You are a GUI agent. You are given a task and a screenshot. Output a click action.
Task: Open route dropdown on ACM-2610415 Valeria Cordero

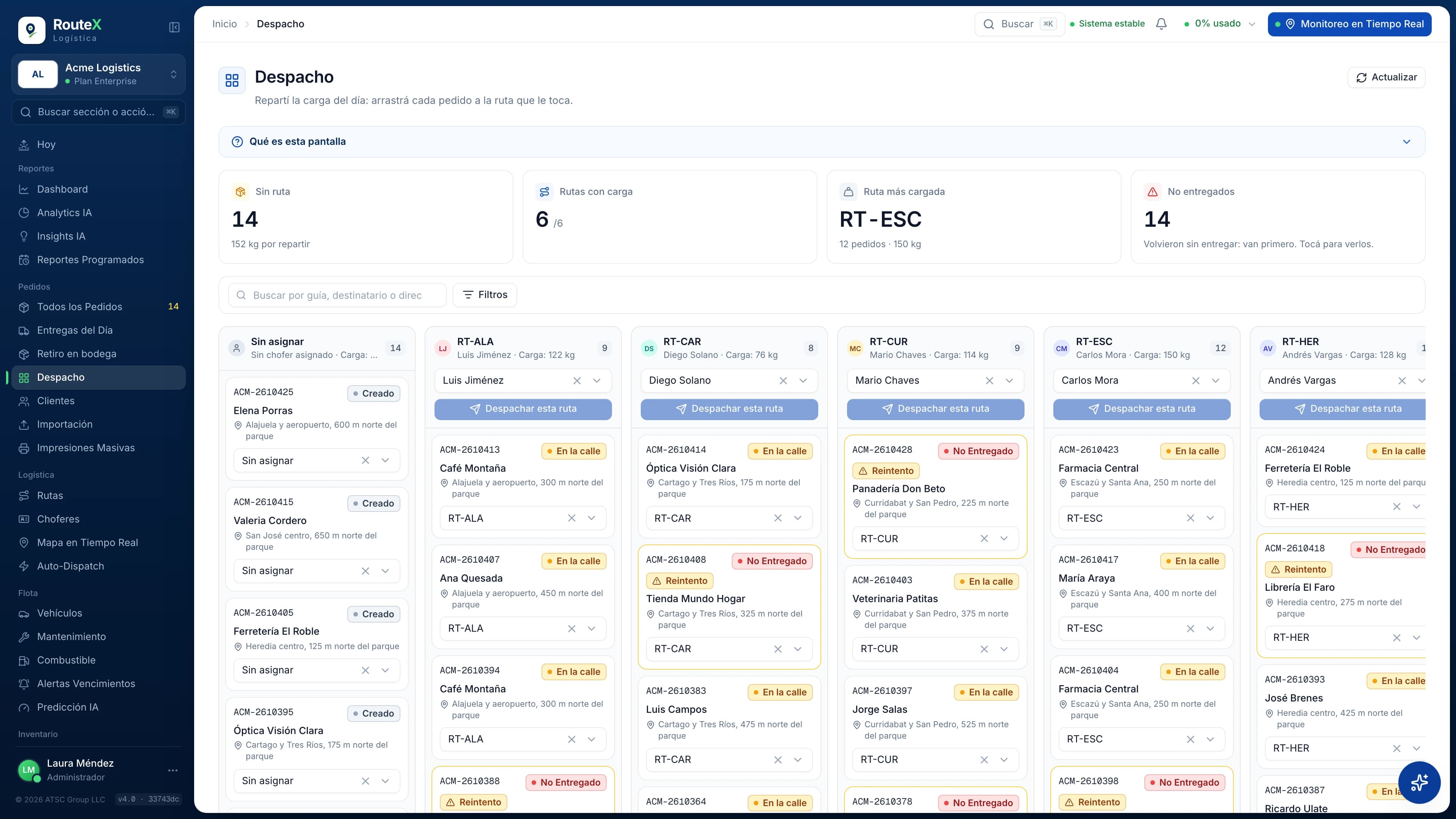(x=386, y=571)
